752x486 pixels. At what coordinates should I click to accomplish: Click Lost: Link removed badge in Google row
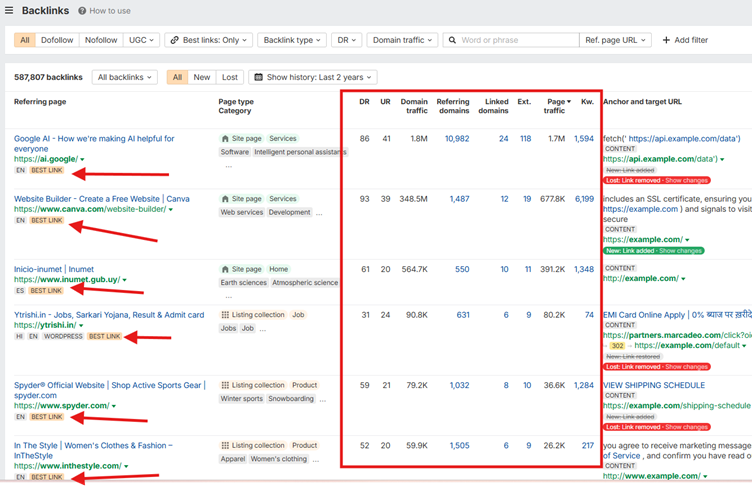tap(657, 180)
